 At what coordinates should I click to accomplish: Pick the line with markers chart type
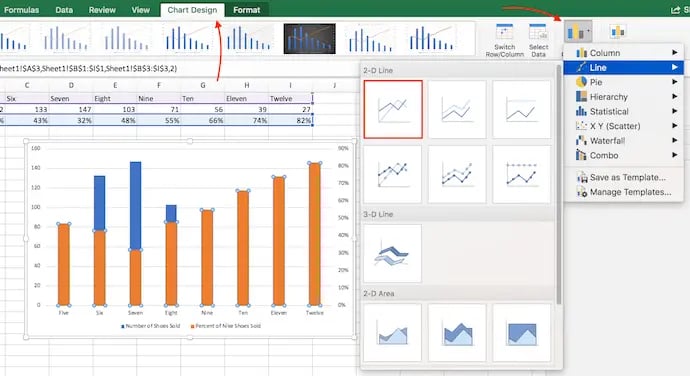[392, 174]
